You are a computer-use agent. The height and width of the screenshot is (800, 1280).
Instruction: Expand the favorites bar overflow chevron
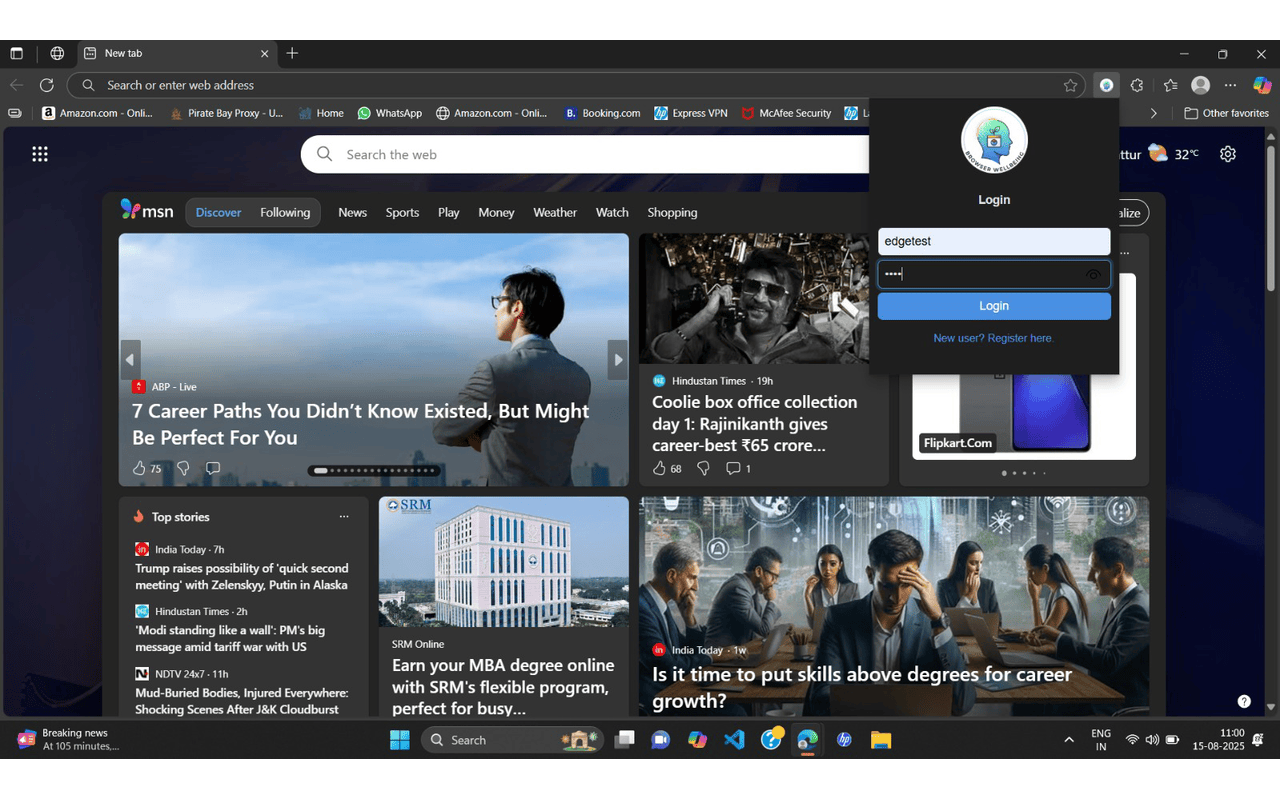(1153, 113)
